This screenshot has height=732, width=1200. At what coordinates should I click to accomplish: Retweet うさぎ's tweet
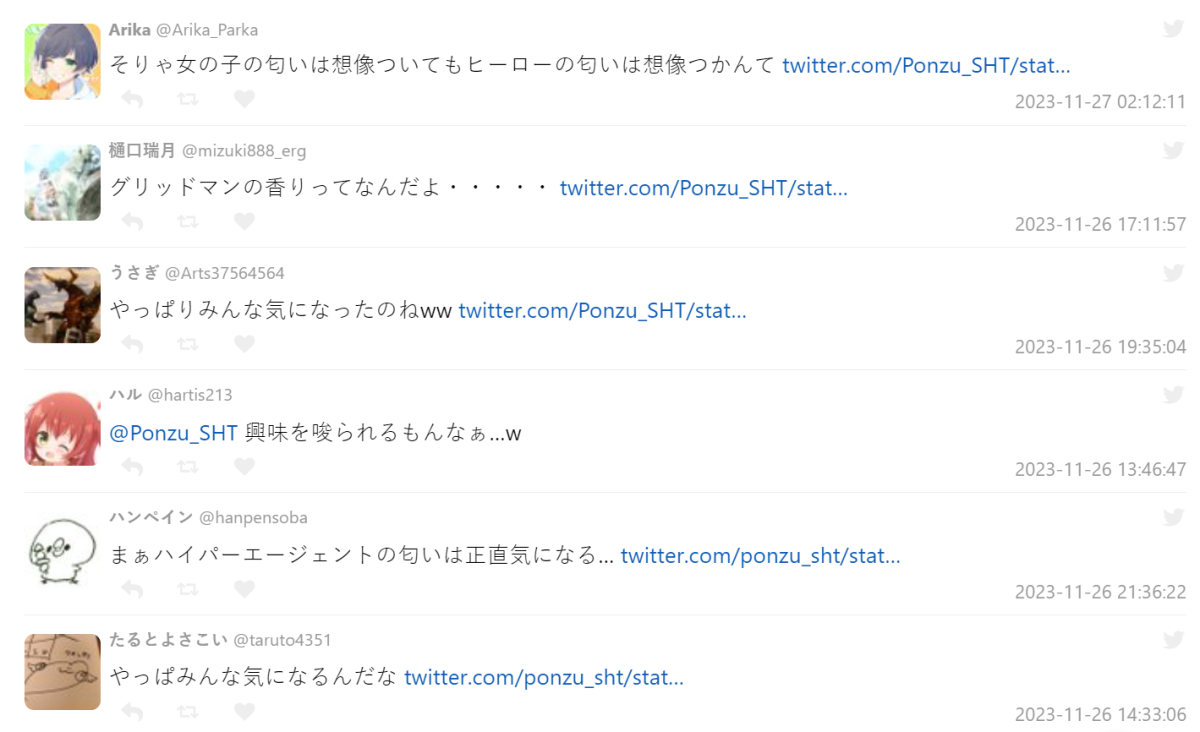tap(187, 344)
